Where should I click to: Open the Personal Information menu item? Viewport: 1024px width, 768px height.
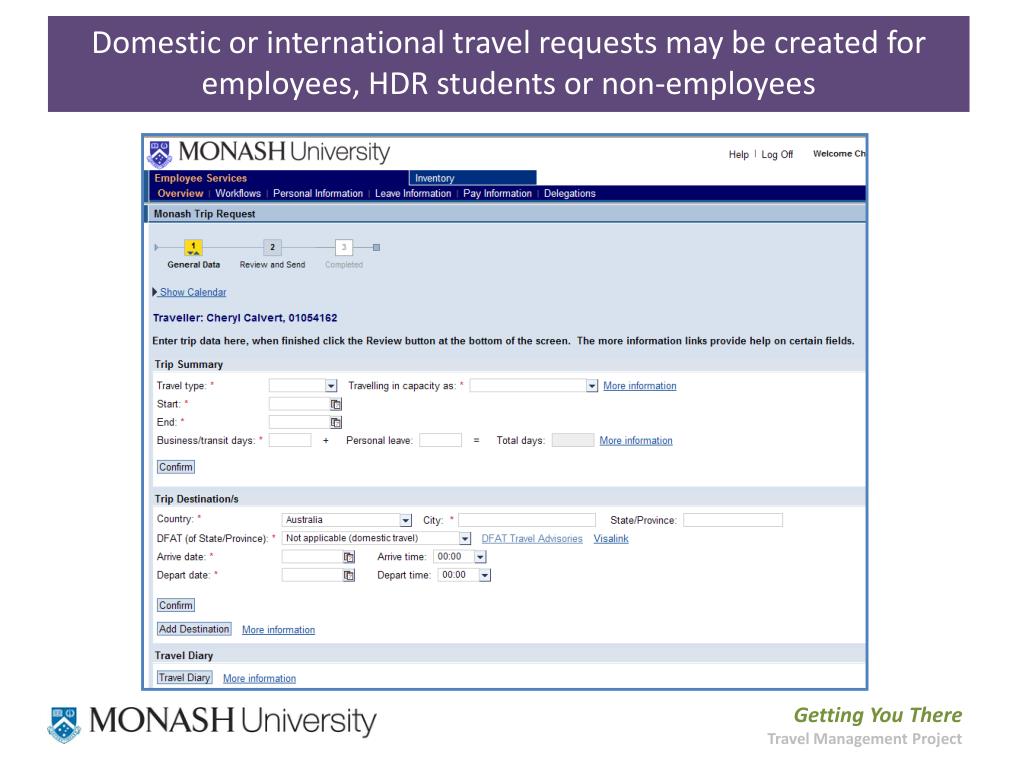318,193
